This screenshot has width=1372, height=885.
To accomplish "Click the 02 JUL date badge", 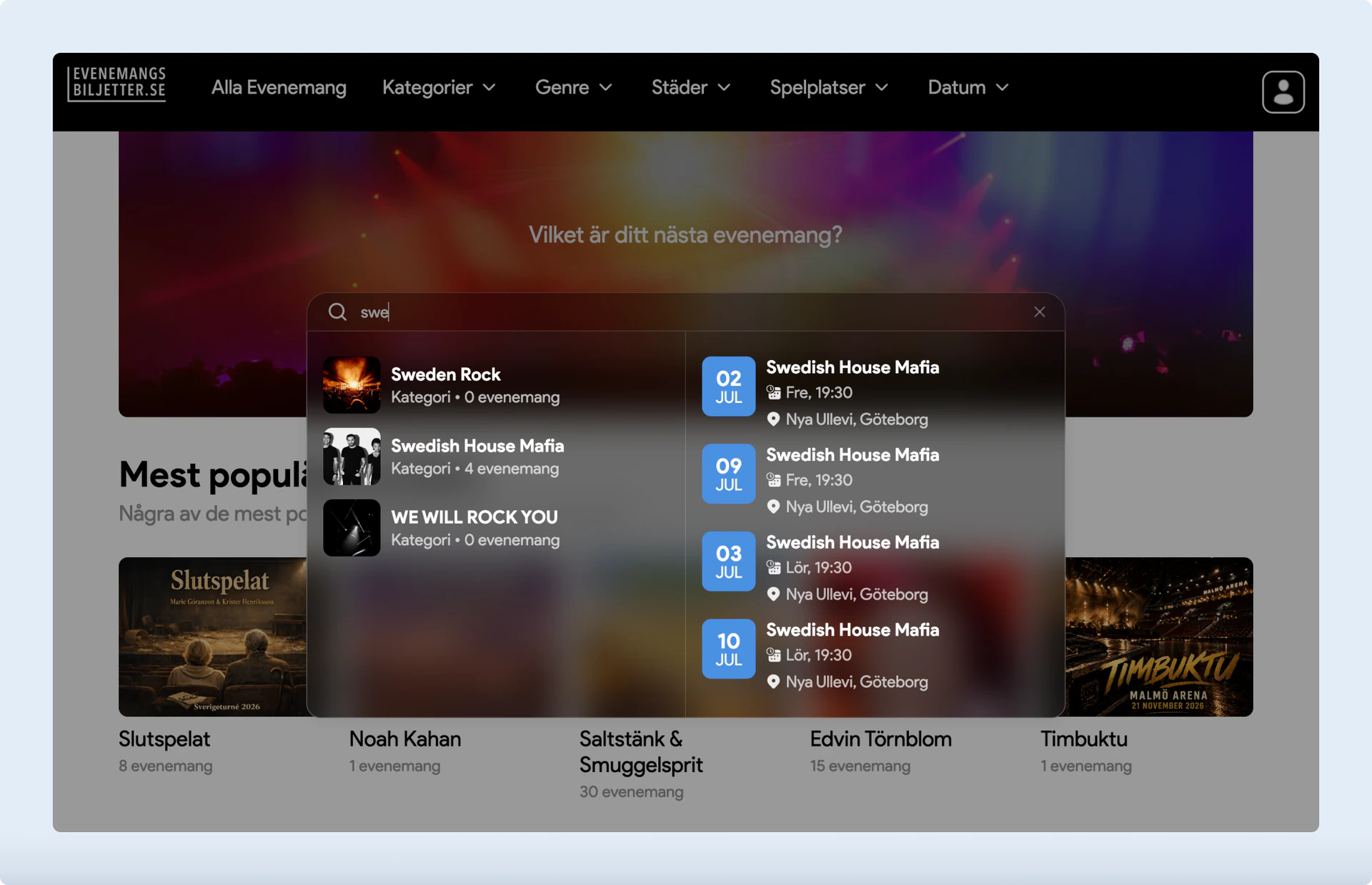I will tap(728, 386).
